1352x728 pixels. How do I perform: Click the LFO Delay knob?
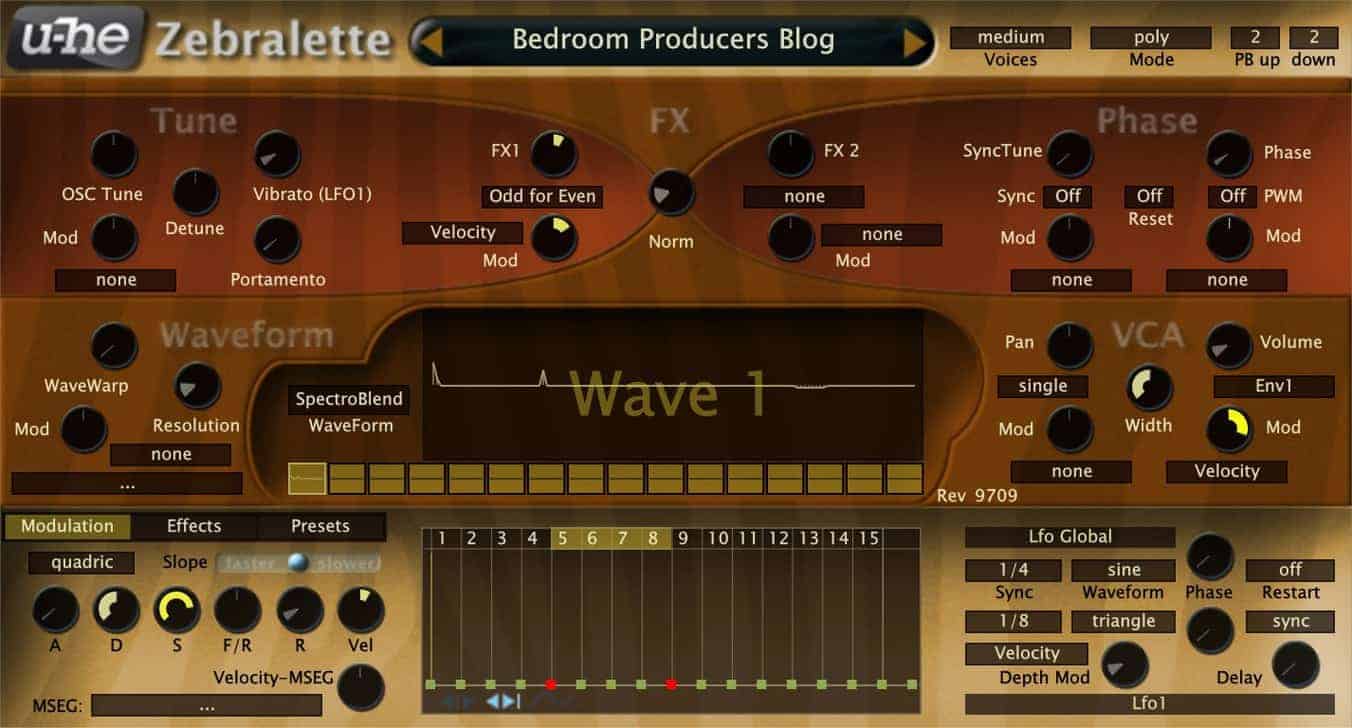coord(1296,665)
